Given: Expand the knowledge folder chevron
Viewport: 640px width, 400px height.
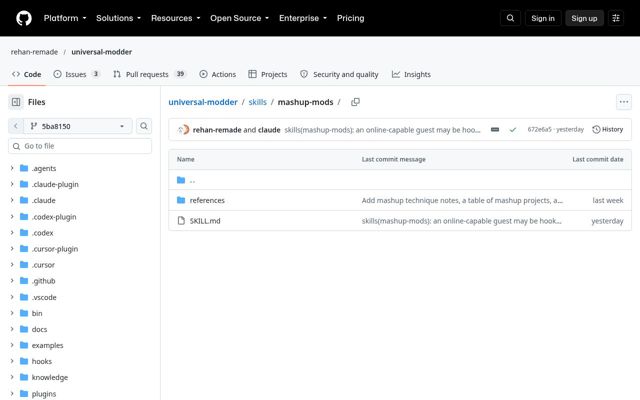Looking at the screenshot, I should 12,377.
